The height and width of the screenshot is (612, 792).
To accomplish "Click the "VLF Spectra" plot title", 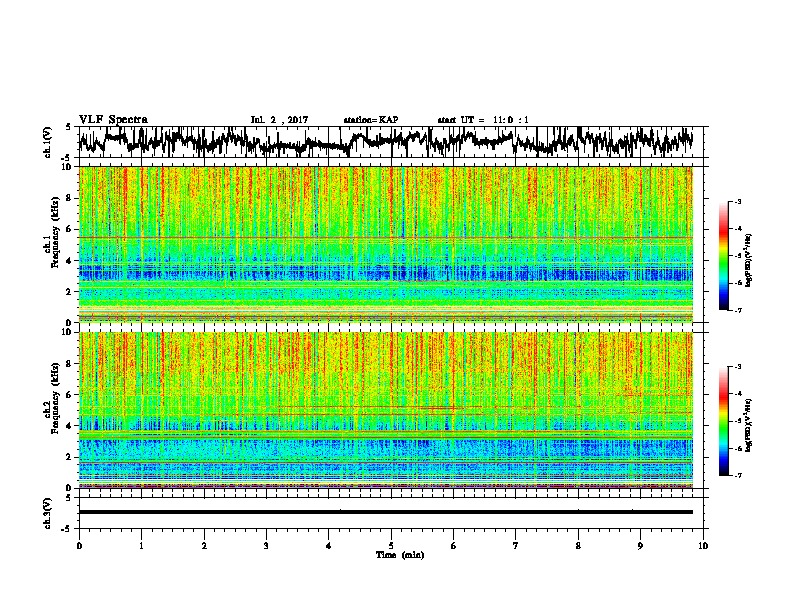I will (x=113, y=120).
